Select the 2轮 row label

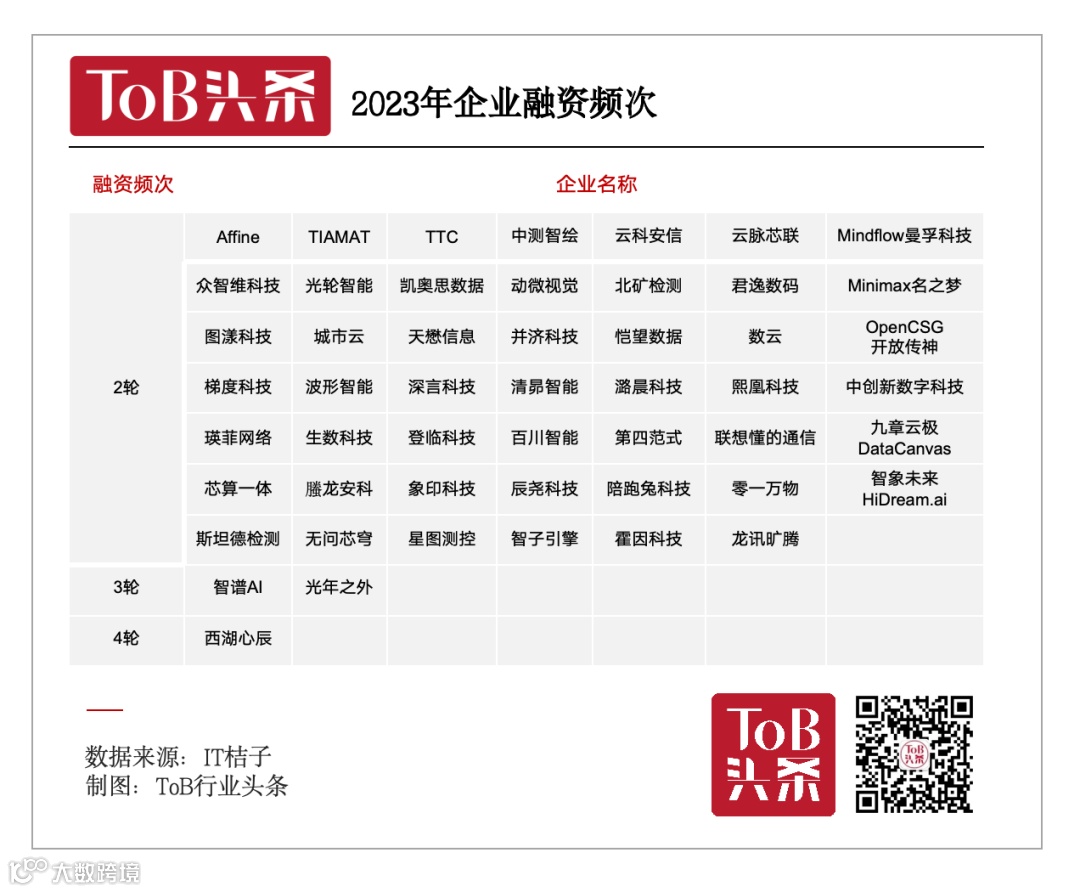click(126, 388)
